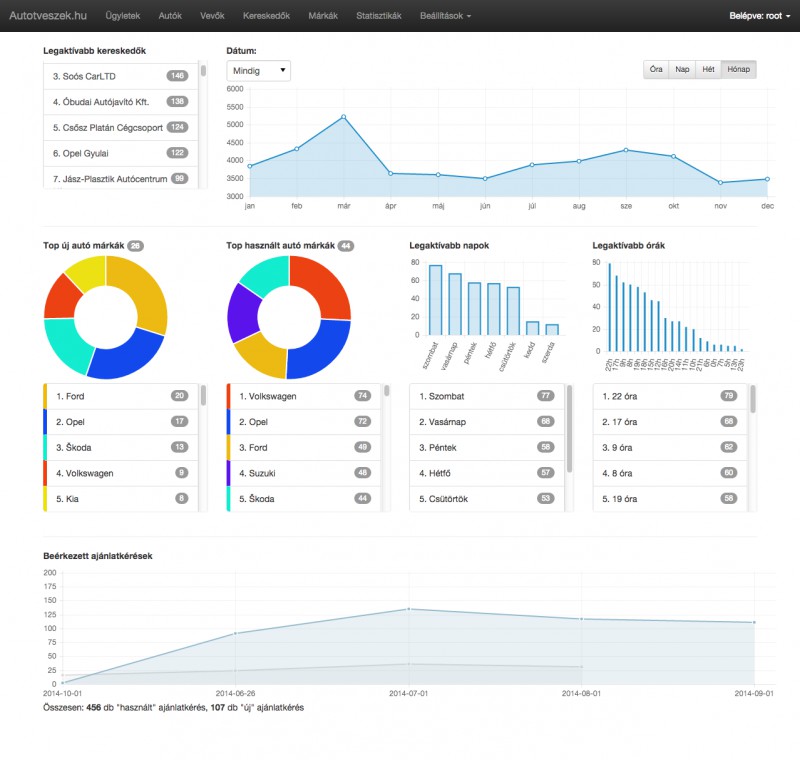Click the március peak data point on line chart
This screenshot has height=760, width=800.
coord(343,117)
